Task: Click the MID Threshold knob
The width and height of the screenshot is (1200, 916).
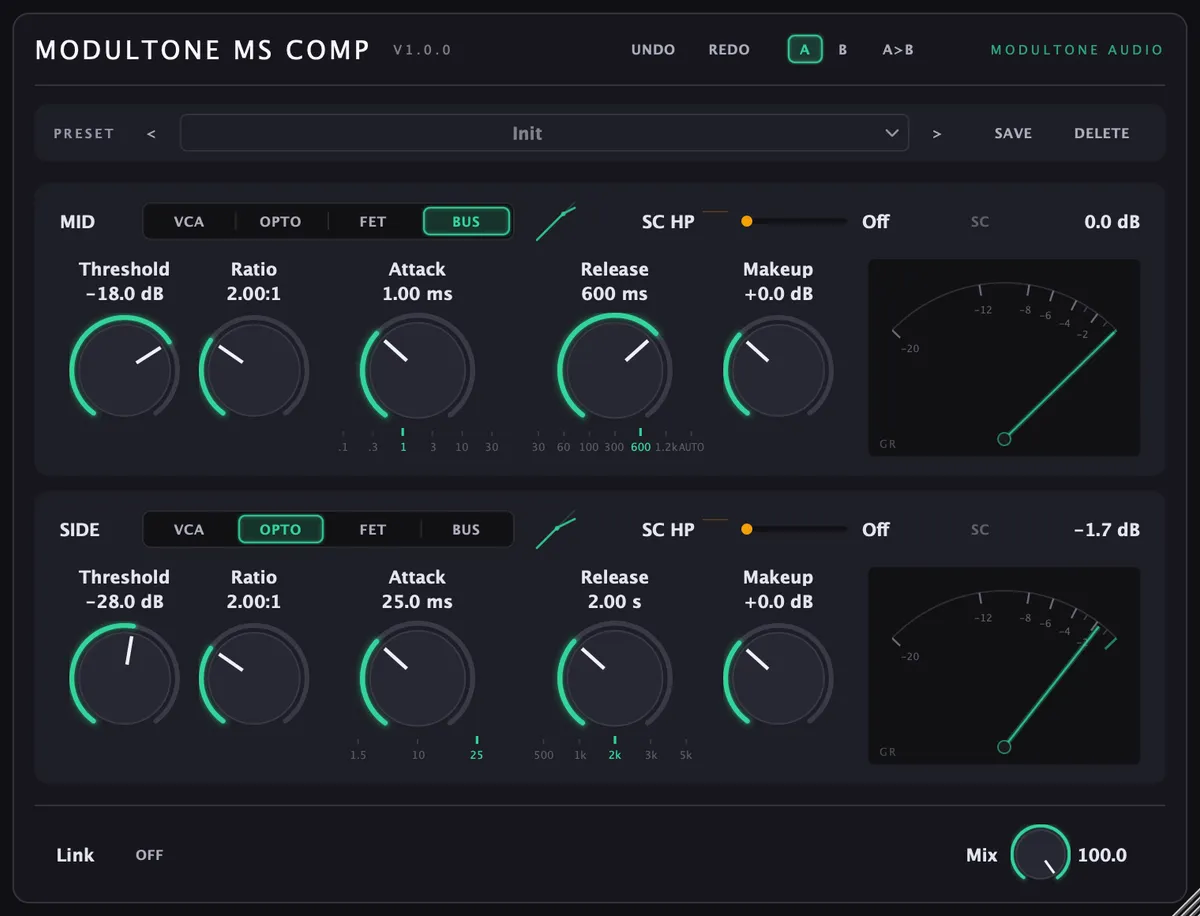Action: (124, 367)
